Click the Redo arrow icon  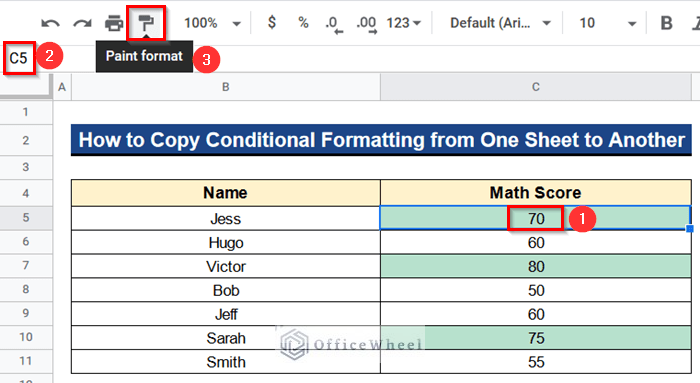tap(83, 23)
